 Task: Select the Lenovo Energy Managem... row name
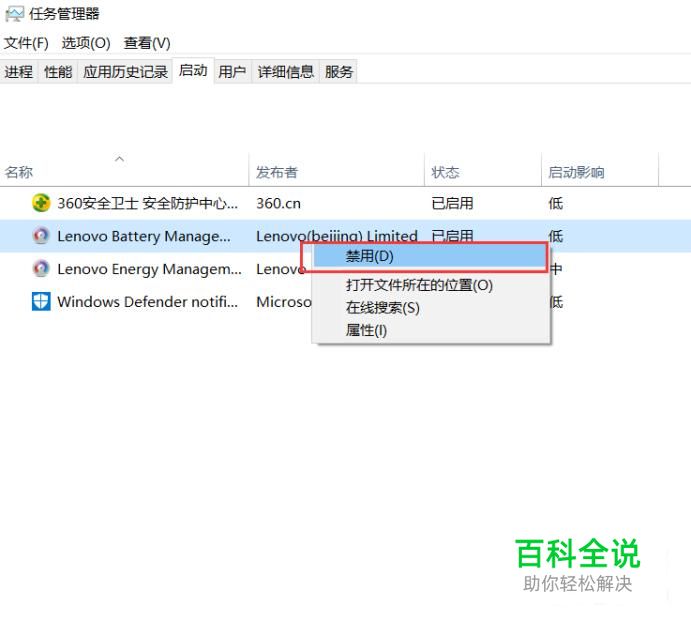[x=149, y=269]
